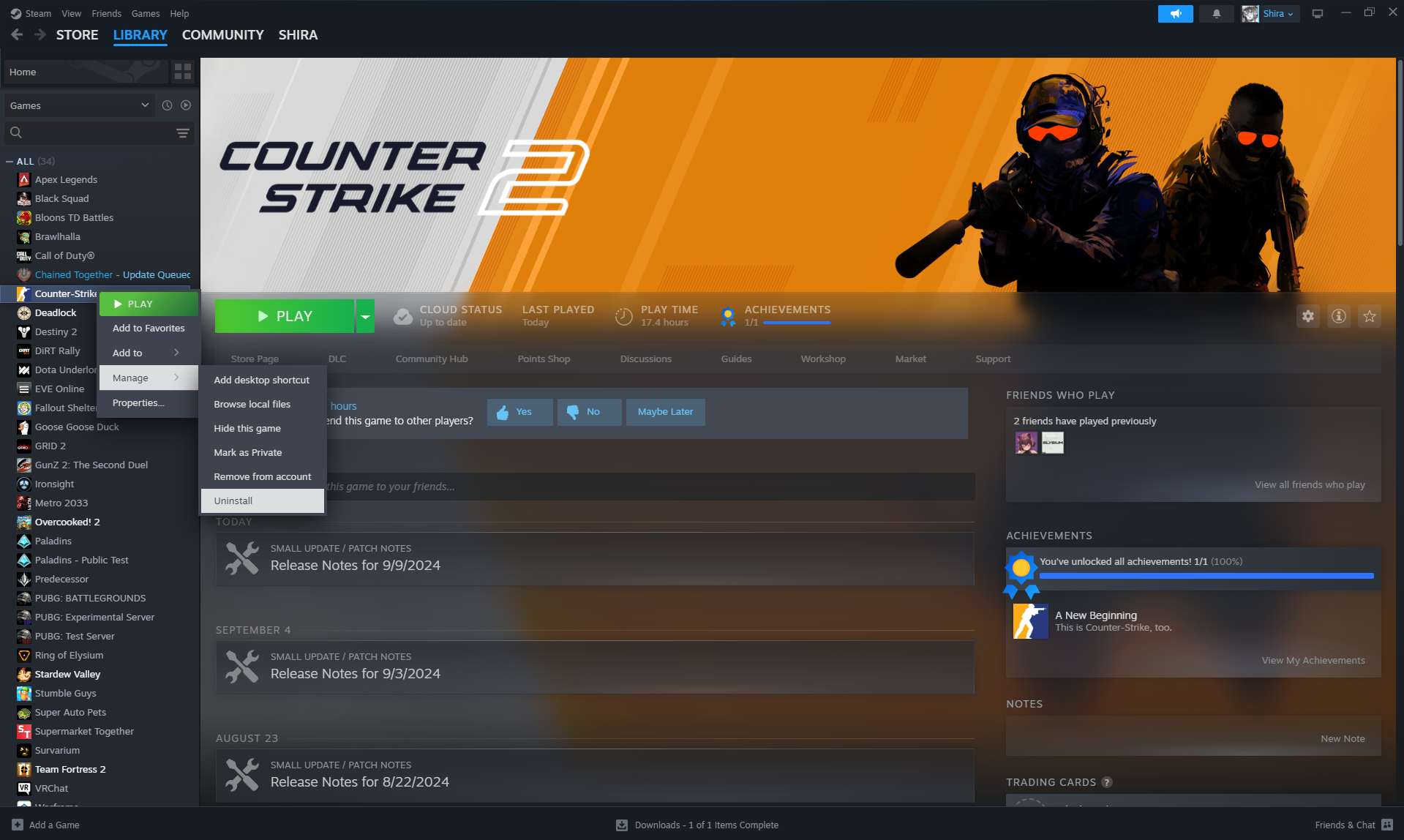The image size is (1404, 840).
Task: Click View My Achievements link
Action: click(x=1313, y=660)
